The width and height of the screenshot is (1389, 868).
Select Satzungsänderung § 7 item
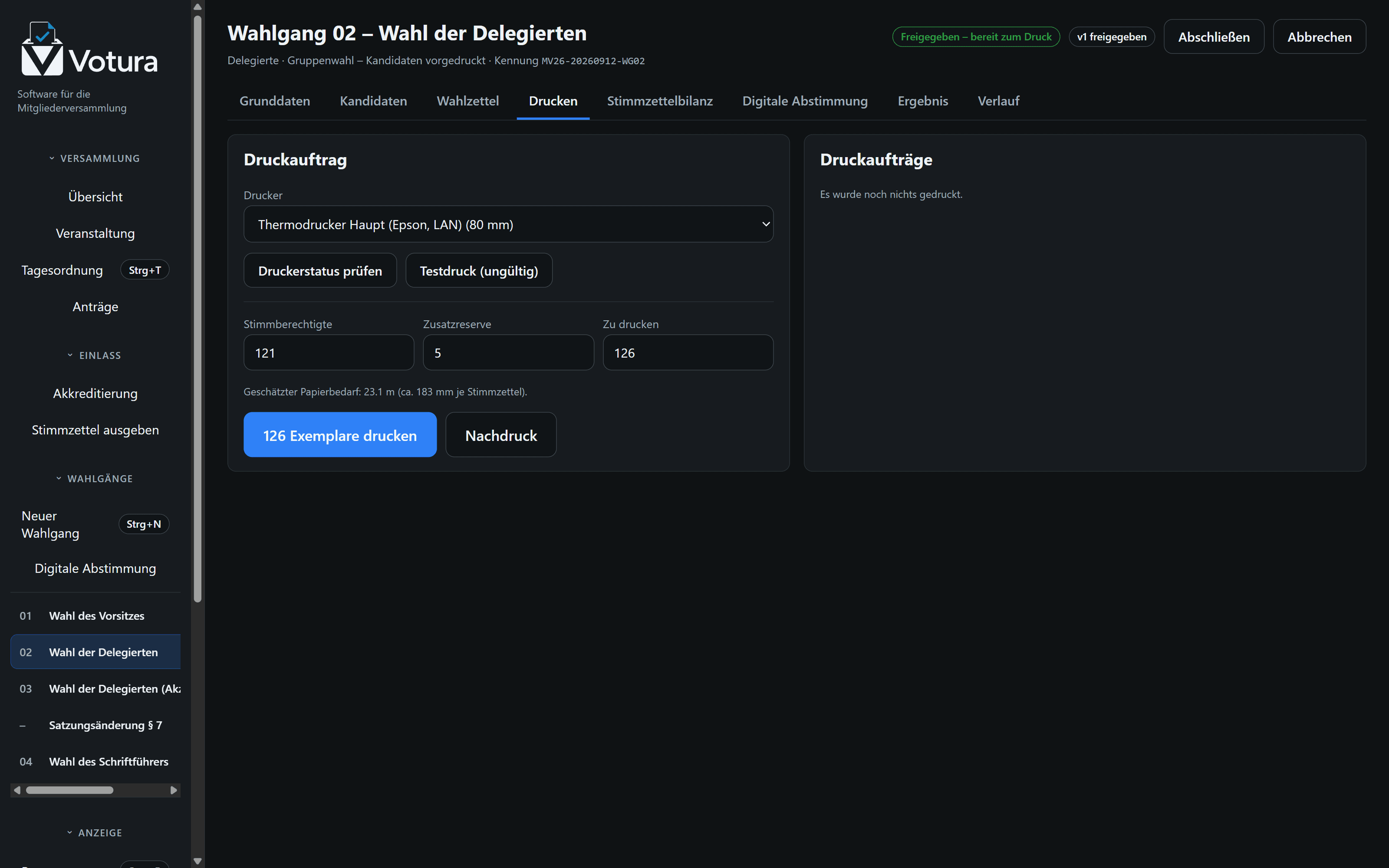tap(95, 725)
